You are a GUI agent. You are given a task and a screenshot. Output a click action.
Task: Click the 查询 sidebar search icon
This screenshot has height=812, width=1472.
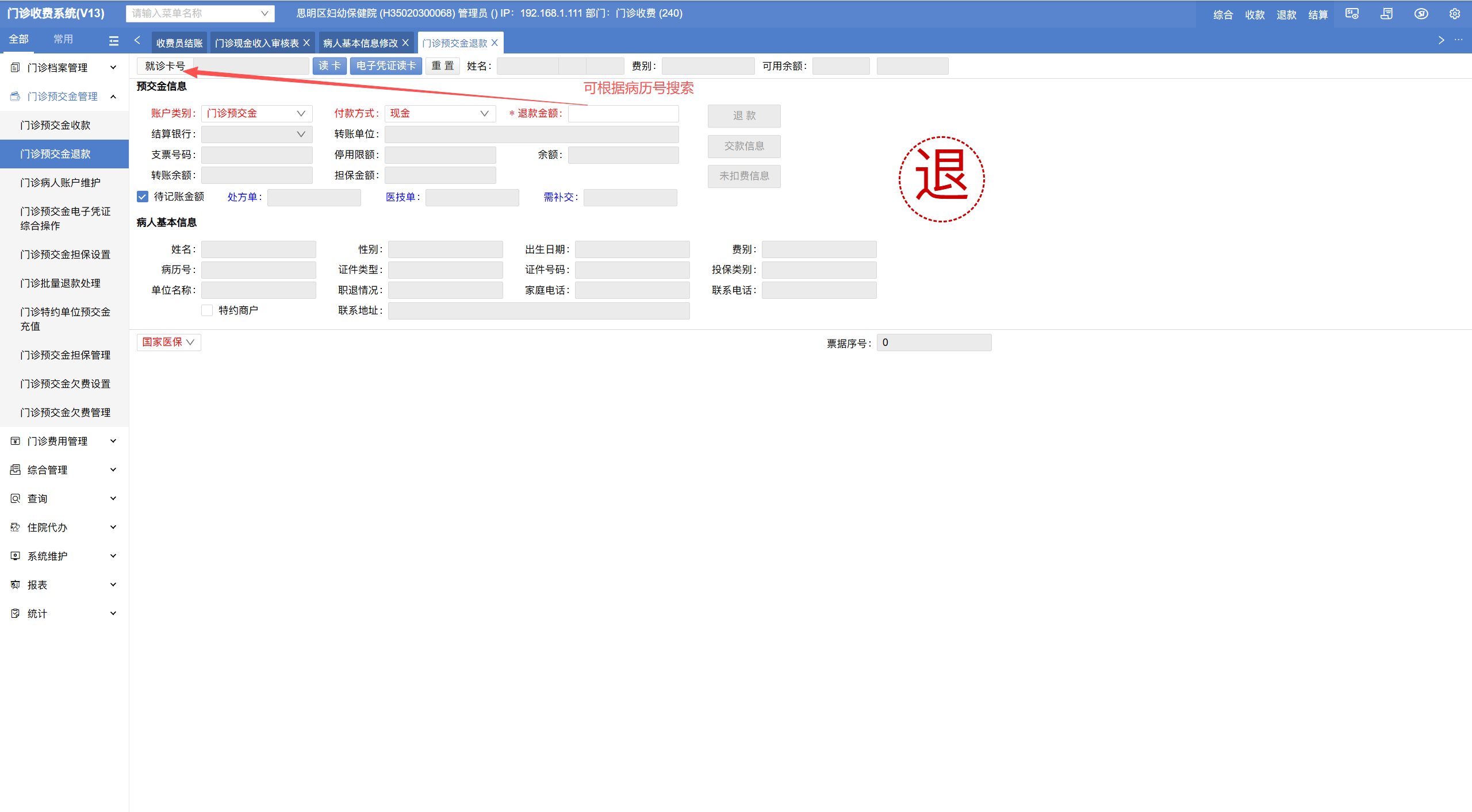tap(16, 499)
